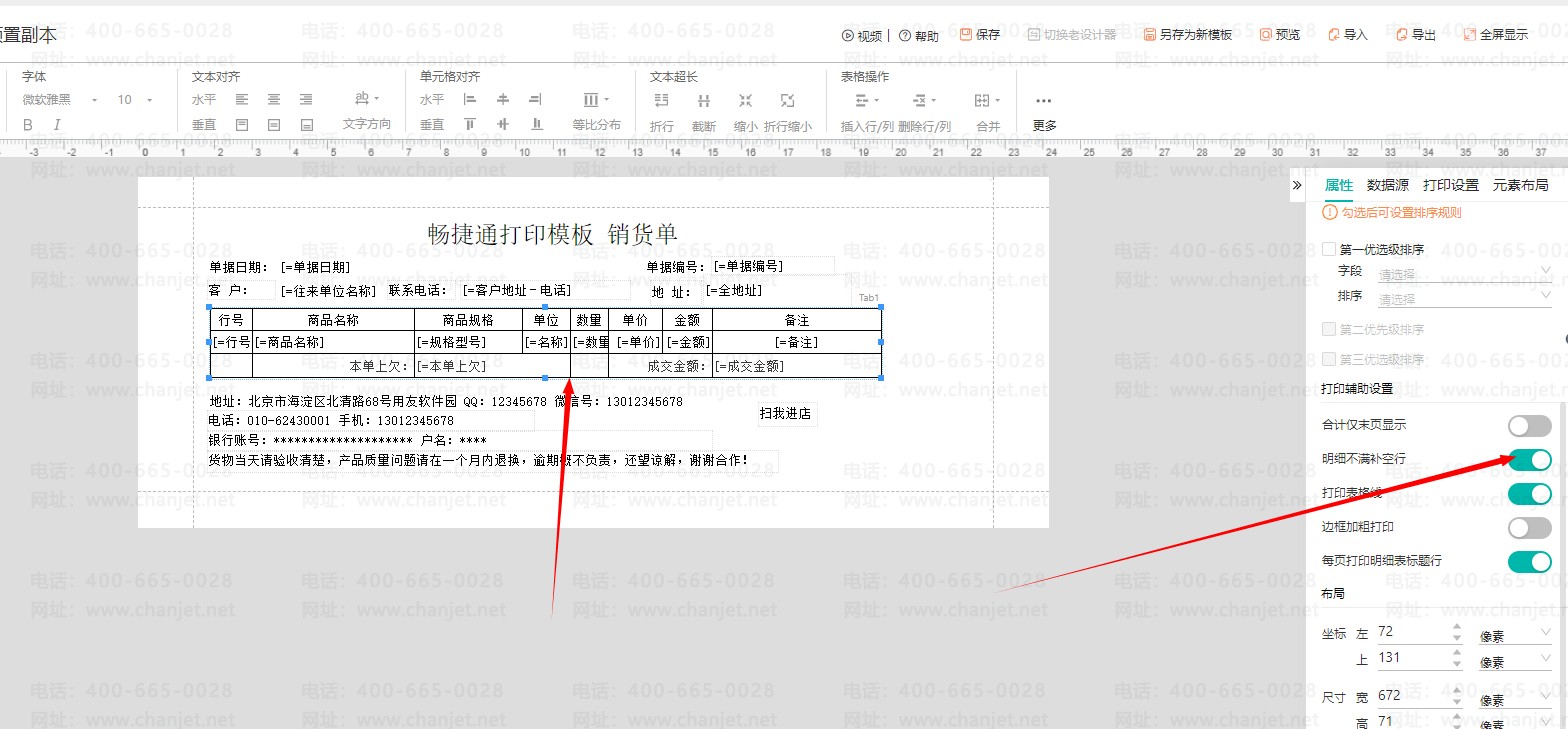The height and width of the screenshot is (729, 1568).
Task: Click the 缩小 shrink text icon
Action: 745,101
